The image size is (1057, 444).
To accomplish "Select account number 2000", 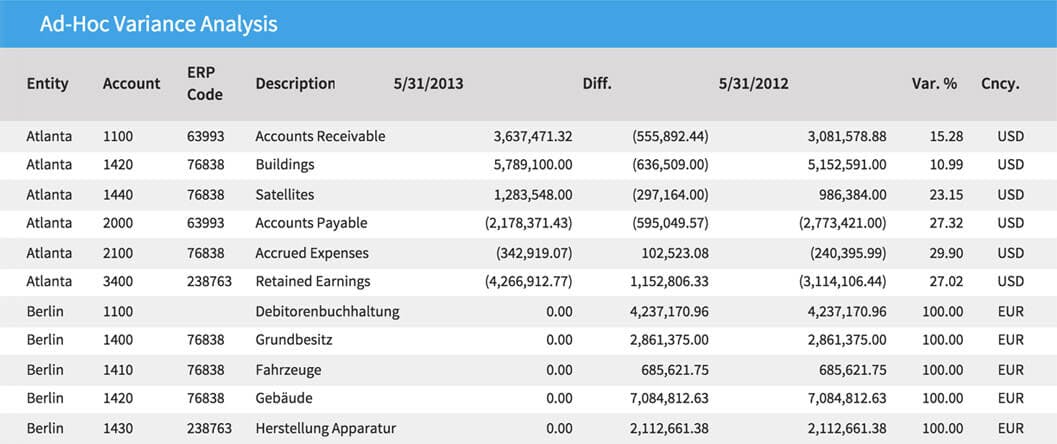I will point(118,223).
